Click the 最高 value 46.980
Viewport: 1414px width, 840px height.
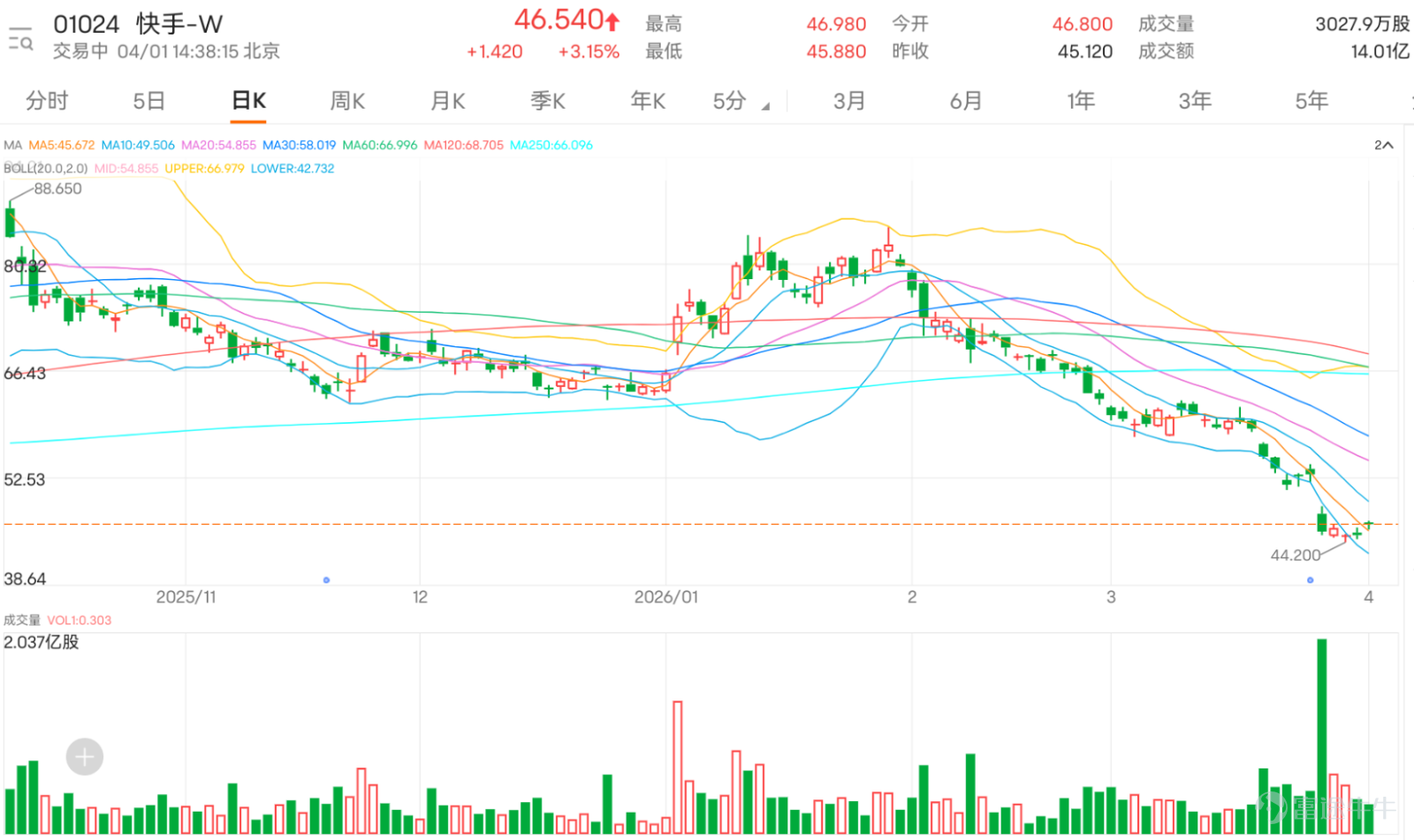click(836, 24)
